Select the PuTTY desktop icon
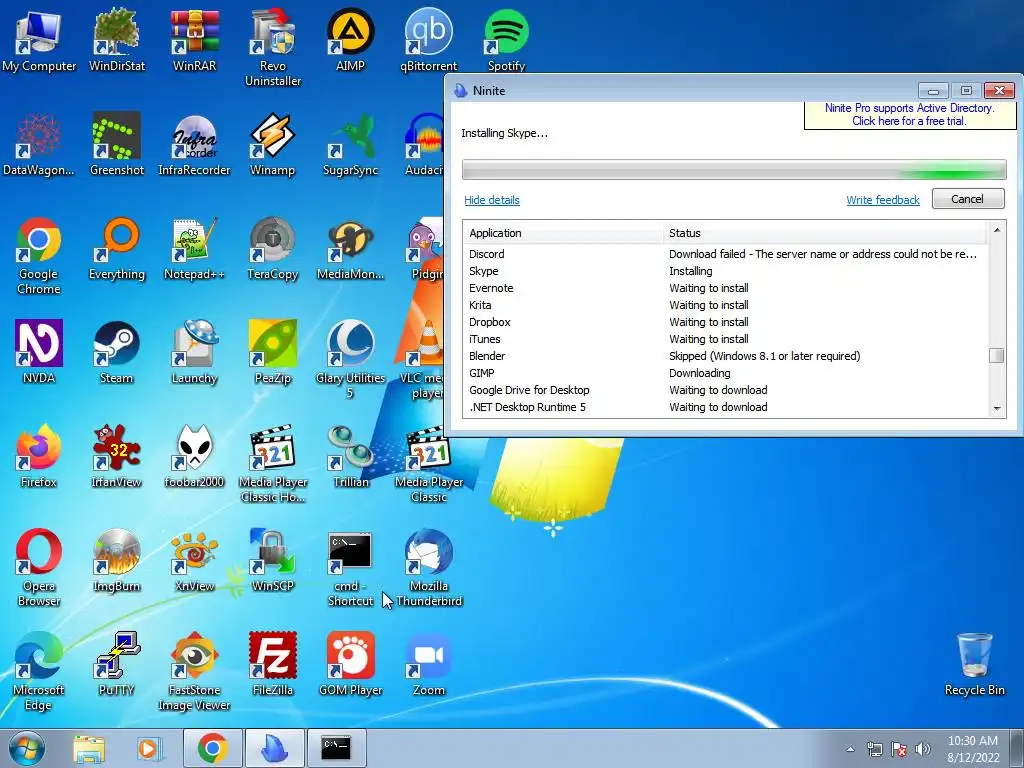The image size is (1024, 768). [x=116, y=664]
